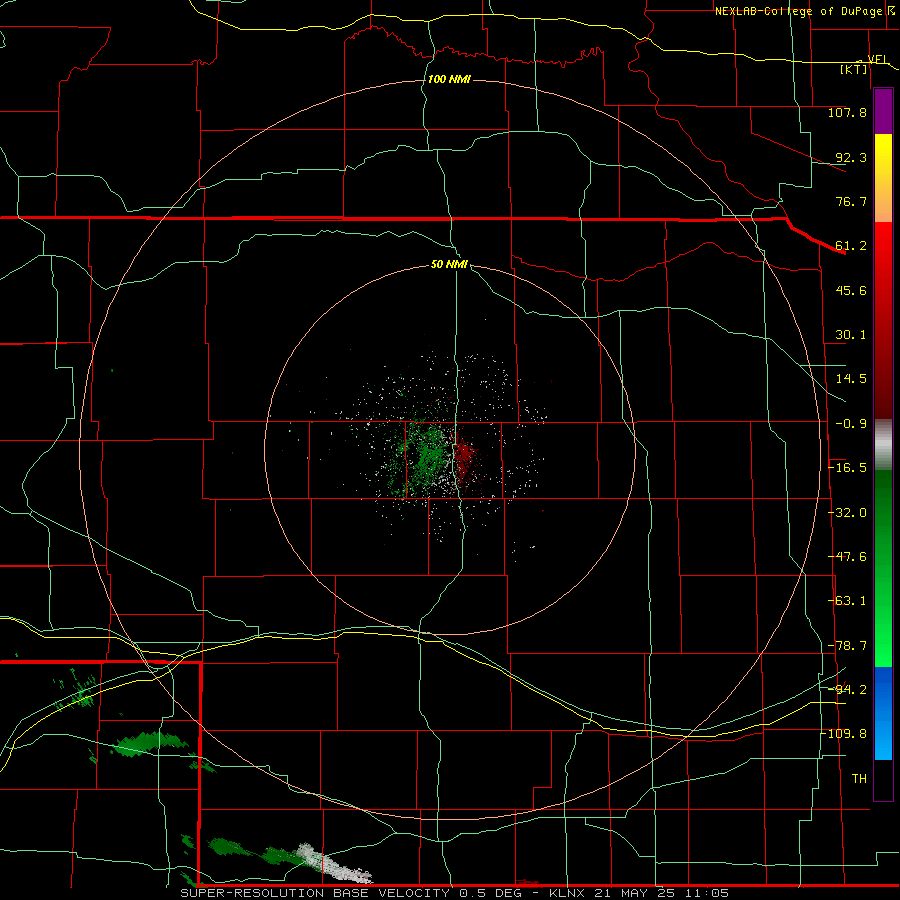Select the 92.3 scale value
This screenshot has height=900, width=900.
[851, 157]
